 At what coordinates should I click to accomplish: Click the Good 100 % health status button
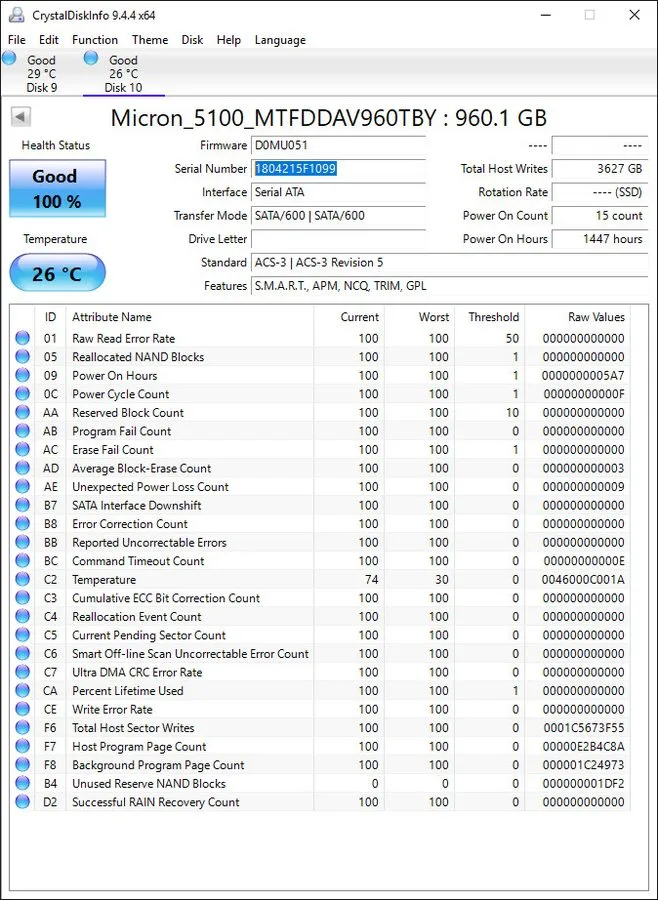pos(57,188)
